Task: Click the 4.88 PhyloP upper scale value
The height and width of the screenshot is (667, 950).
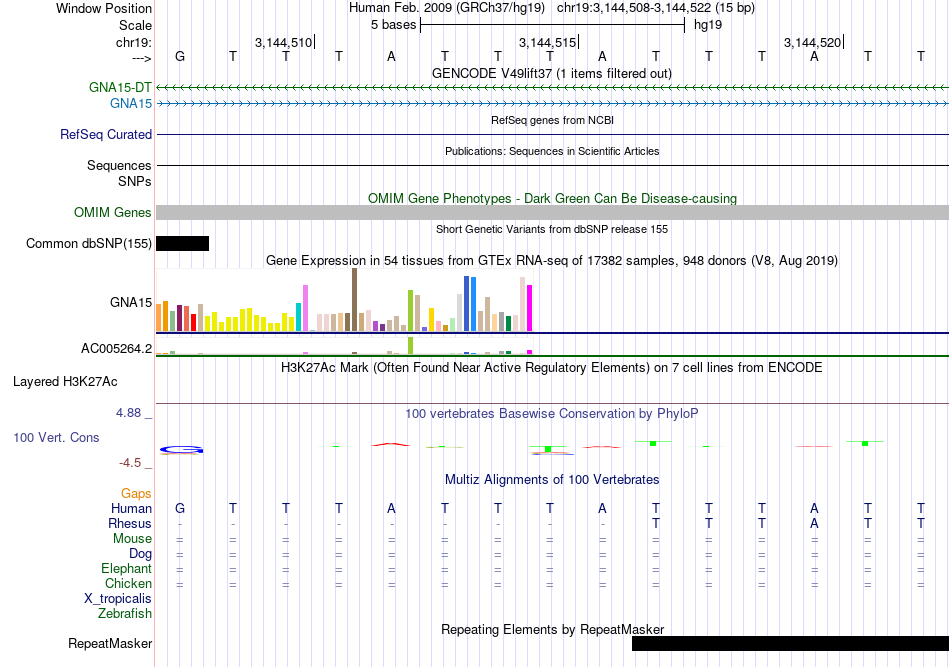Action: pyautogui.click(x=128, y=413)
